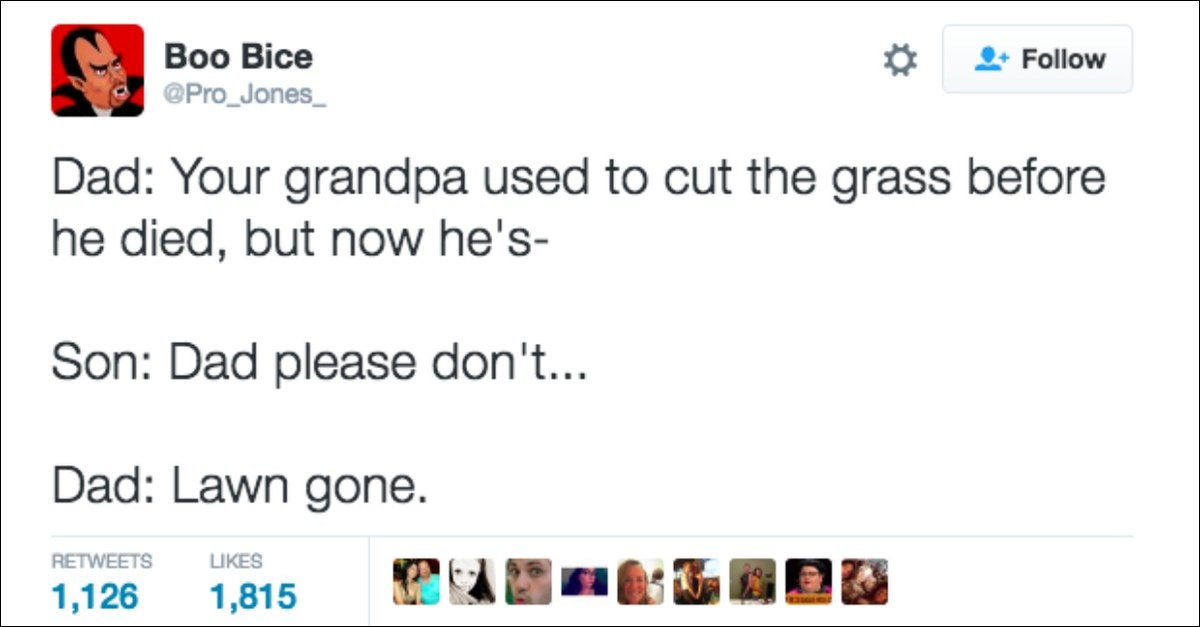Viewport: 1200px width, 627px height.
Task: Click the Follow button
Action: (1037, 59)
